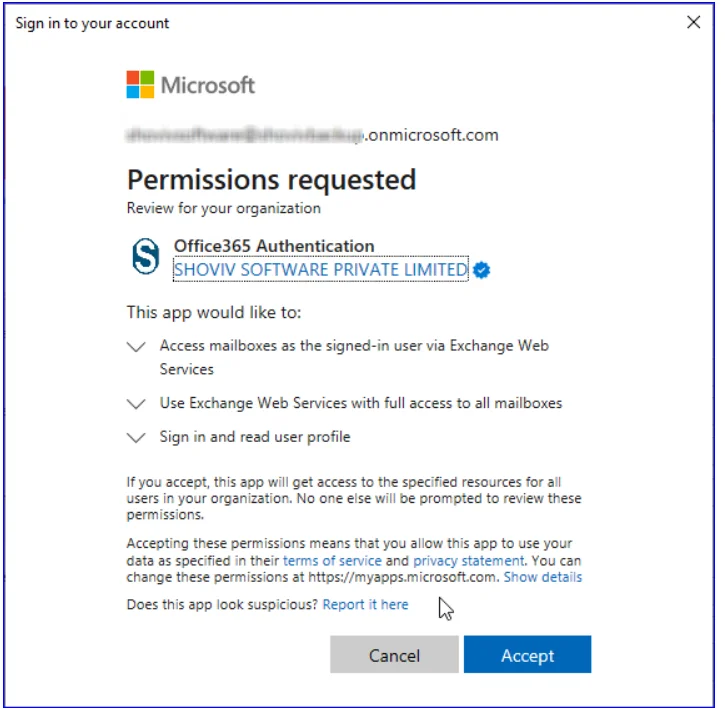This screenshot has height=709, width=725.
Task: Open the SHOVIV SOFTWARE PRIVATE LIMITED publisher link
Action: point(320,269)
